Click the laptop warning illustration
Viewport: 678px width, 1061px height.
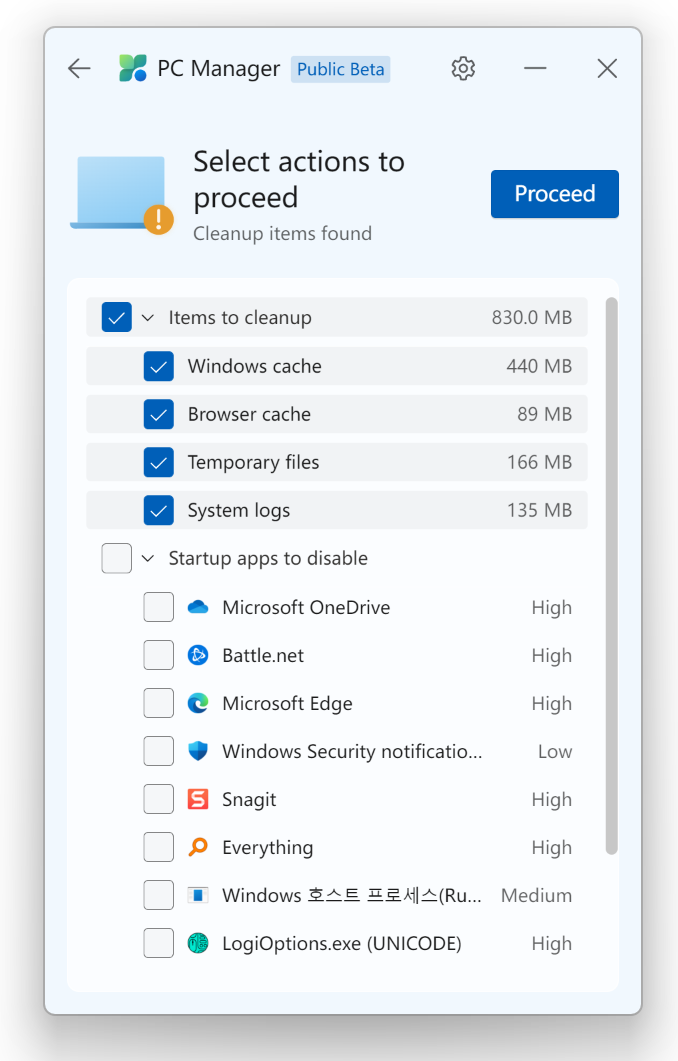pos(122,196)
